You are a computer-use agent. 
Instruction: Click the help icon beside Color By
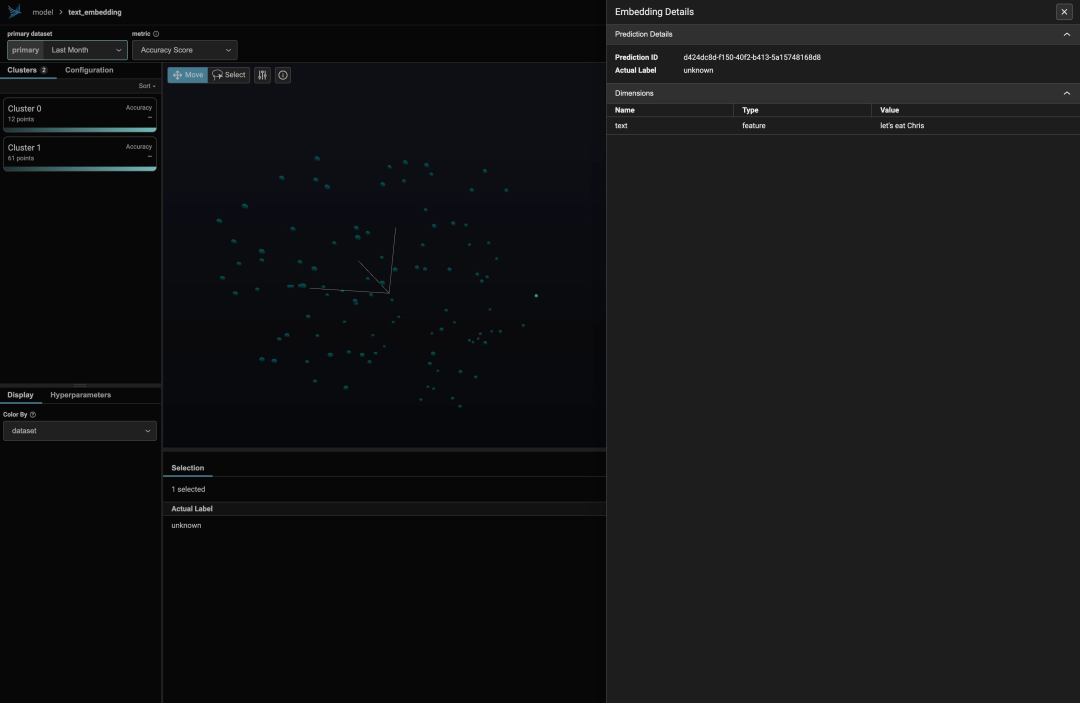tap(33, 415)
